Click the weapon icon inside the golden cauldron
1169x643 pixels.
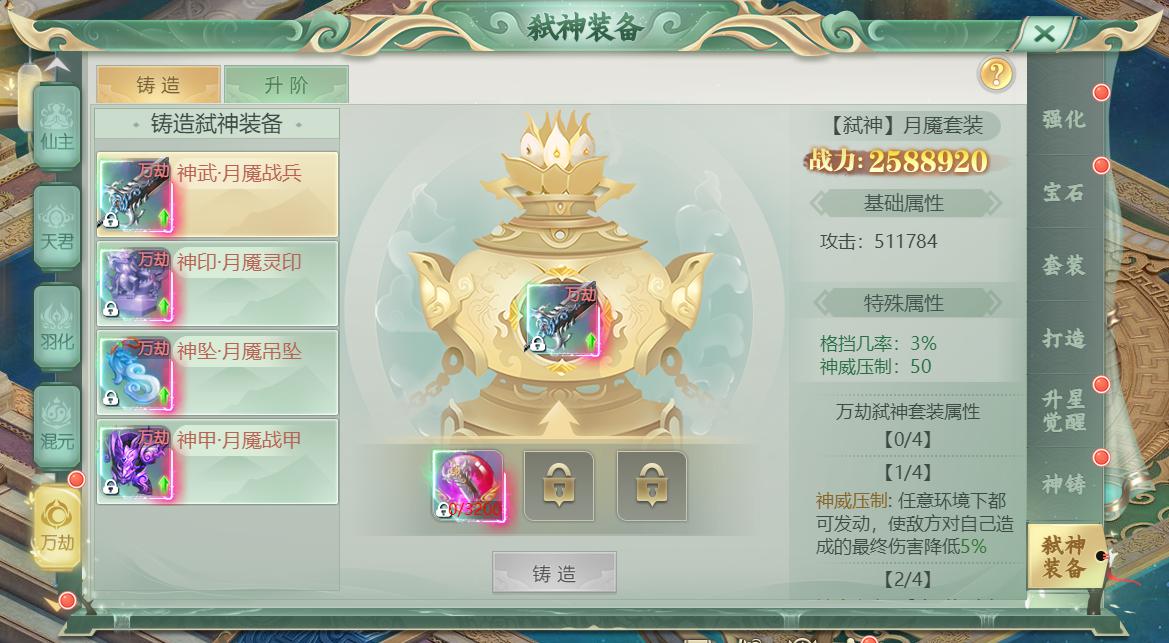[x=563, y=318]
